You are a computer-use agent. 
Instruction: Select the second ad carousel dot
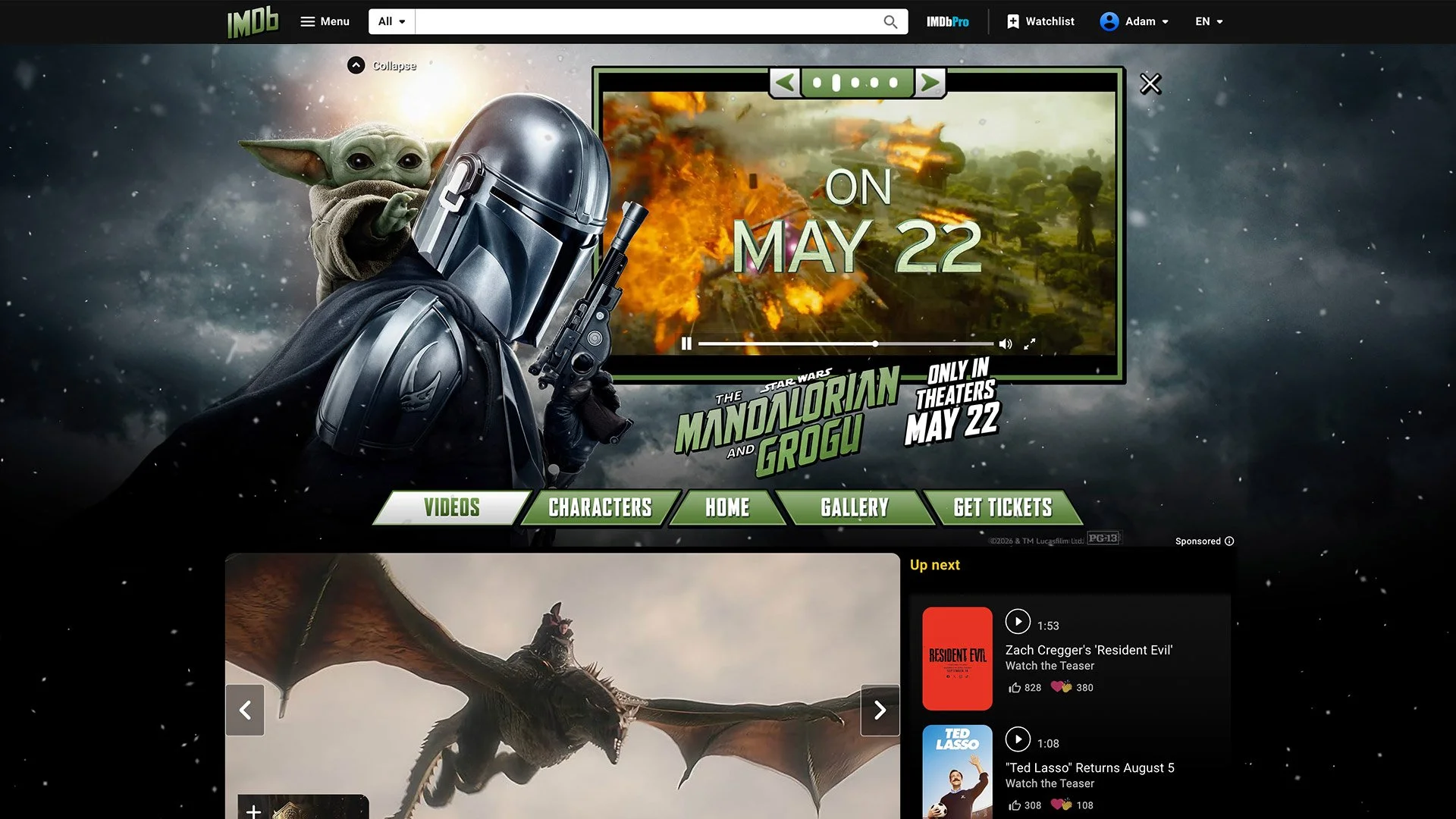tap(836, 83)
